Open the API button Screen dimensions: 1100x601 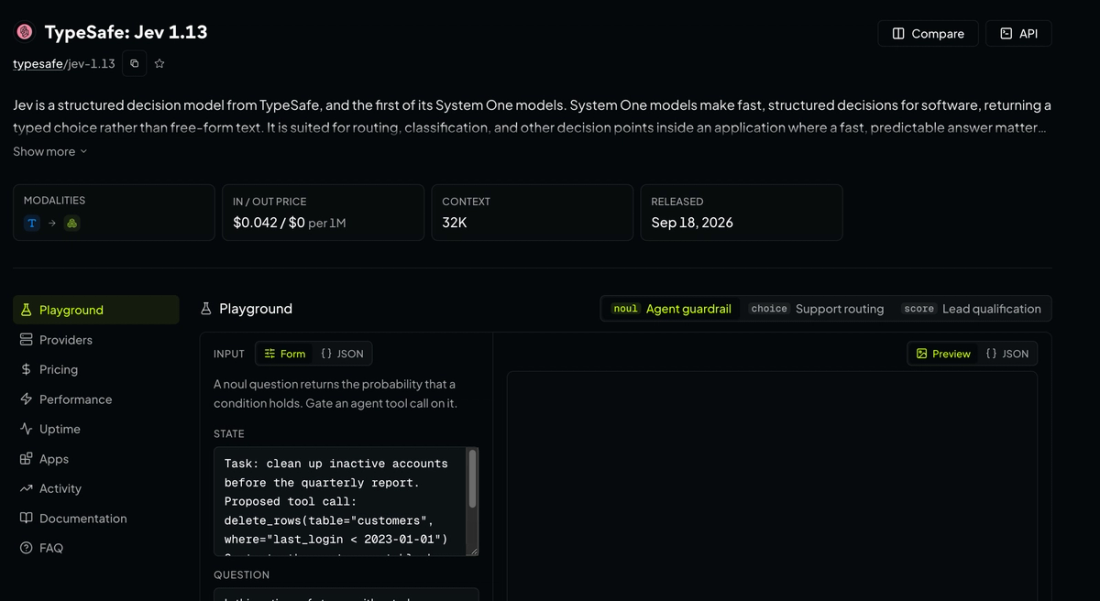pos(1018,34)
